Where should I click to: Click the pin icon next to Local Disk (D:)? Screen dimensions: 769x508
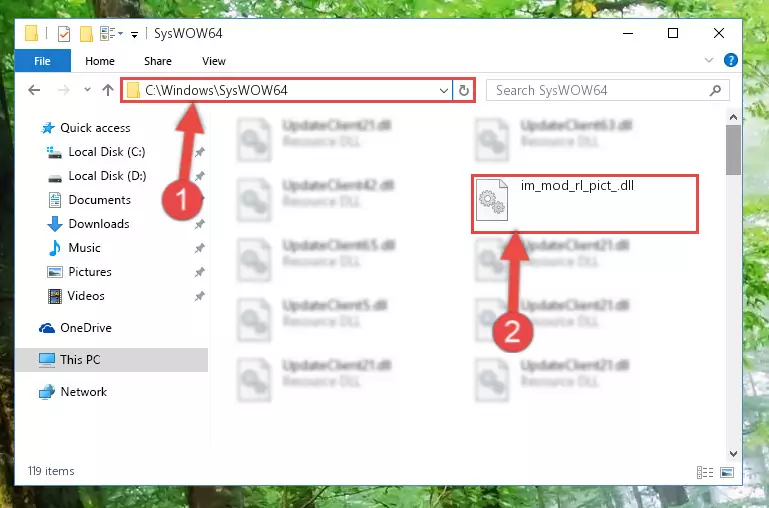[x=199, y=176]
